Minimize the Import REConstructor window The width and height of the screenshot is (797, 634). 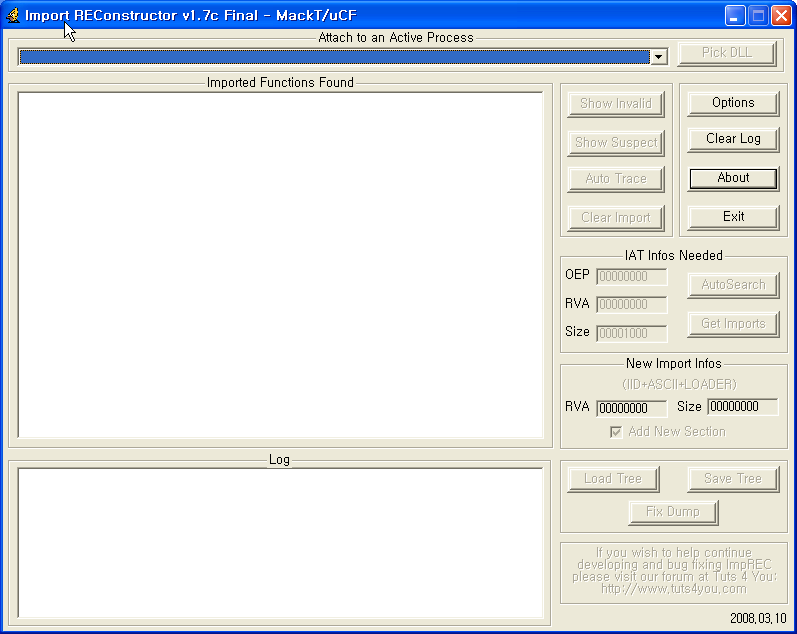coord(734,16)
